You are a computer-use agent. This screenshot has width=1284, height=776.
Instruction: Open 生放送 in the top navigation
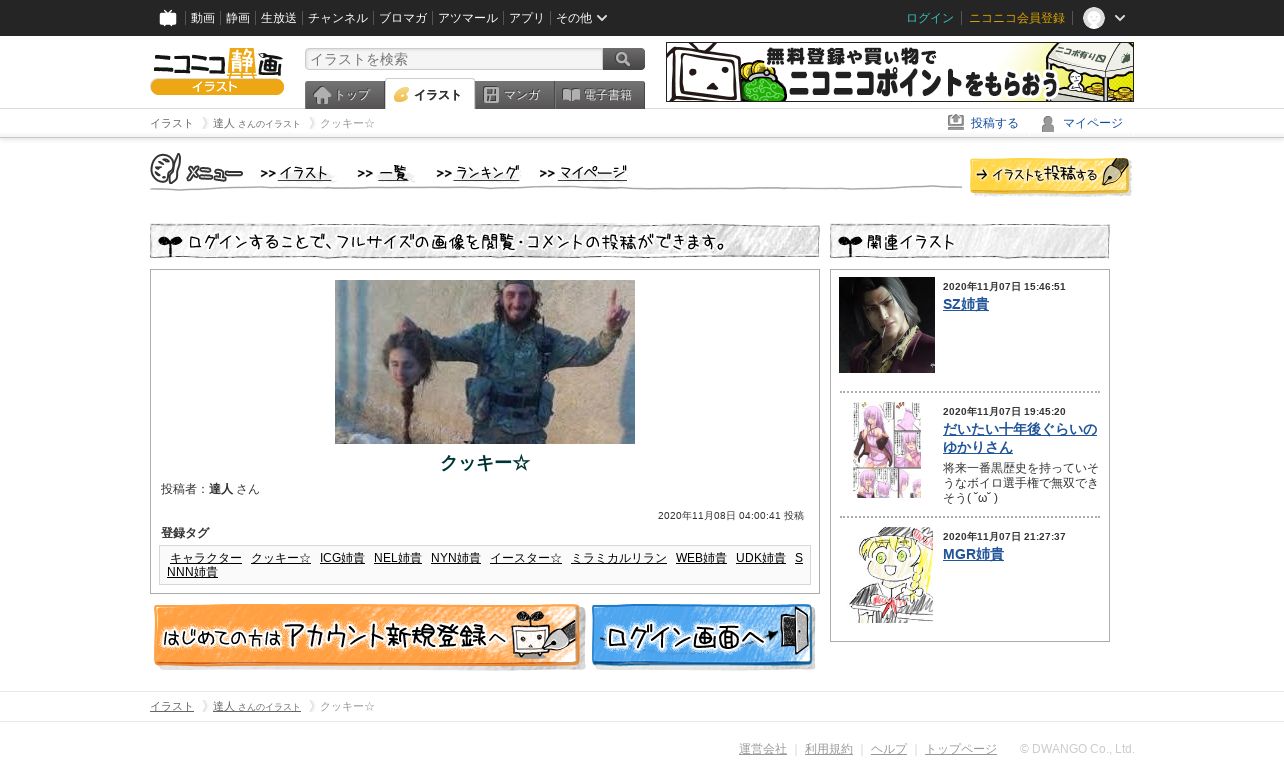(279, 18)
